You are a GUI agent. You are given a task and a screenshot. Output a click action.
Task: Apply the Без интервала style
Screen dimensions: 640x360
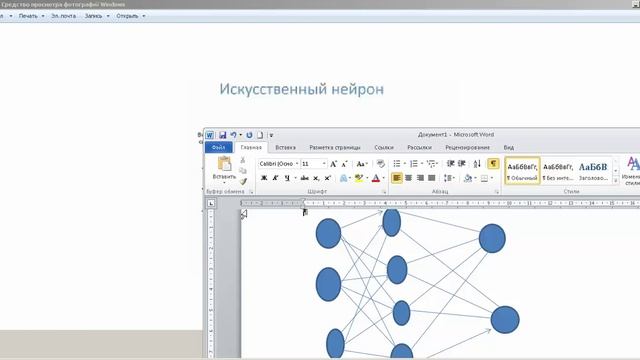pyautogui.click(x=558, y=171)
